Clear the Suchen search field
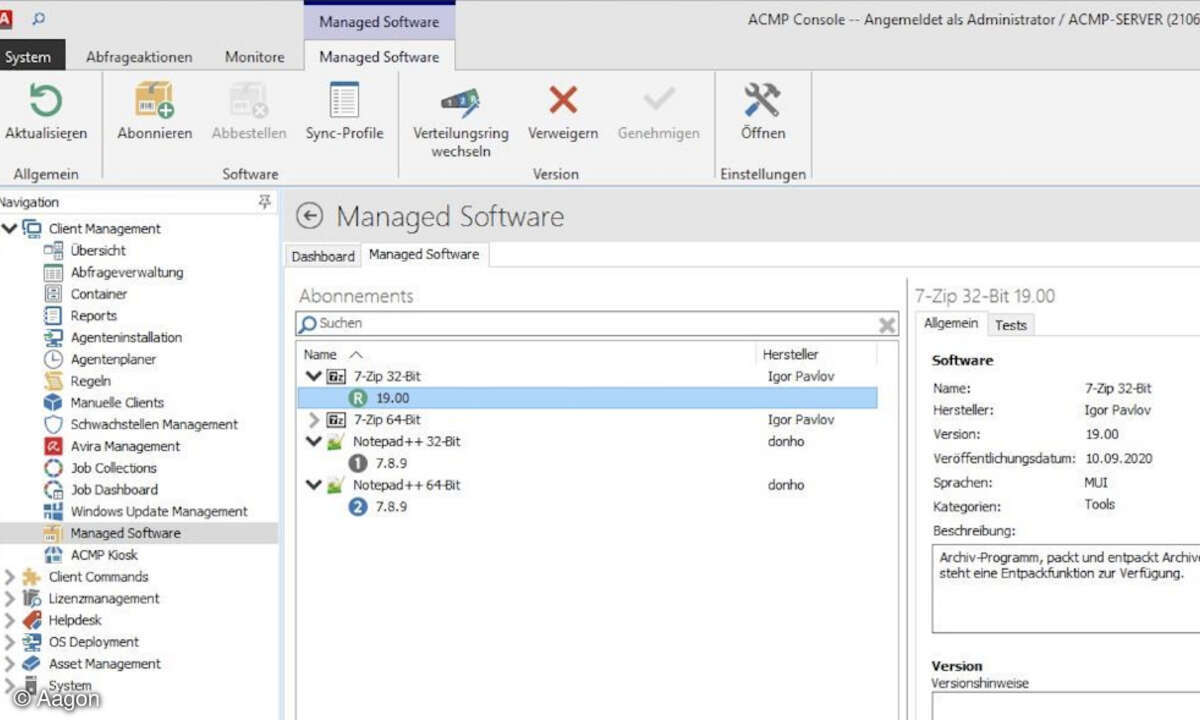This screenshot has height=720, width=1200. (x=886, y=324)
